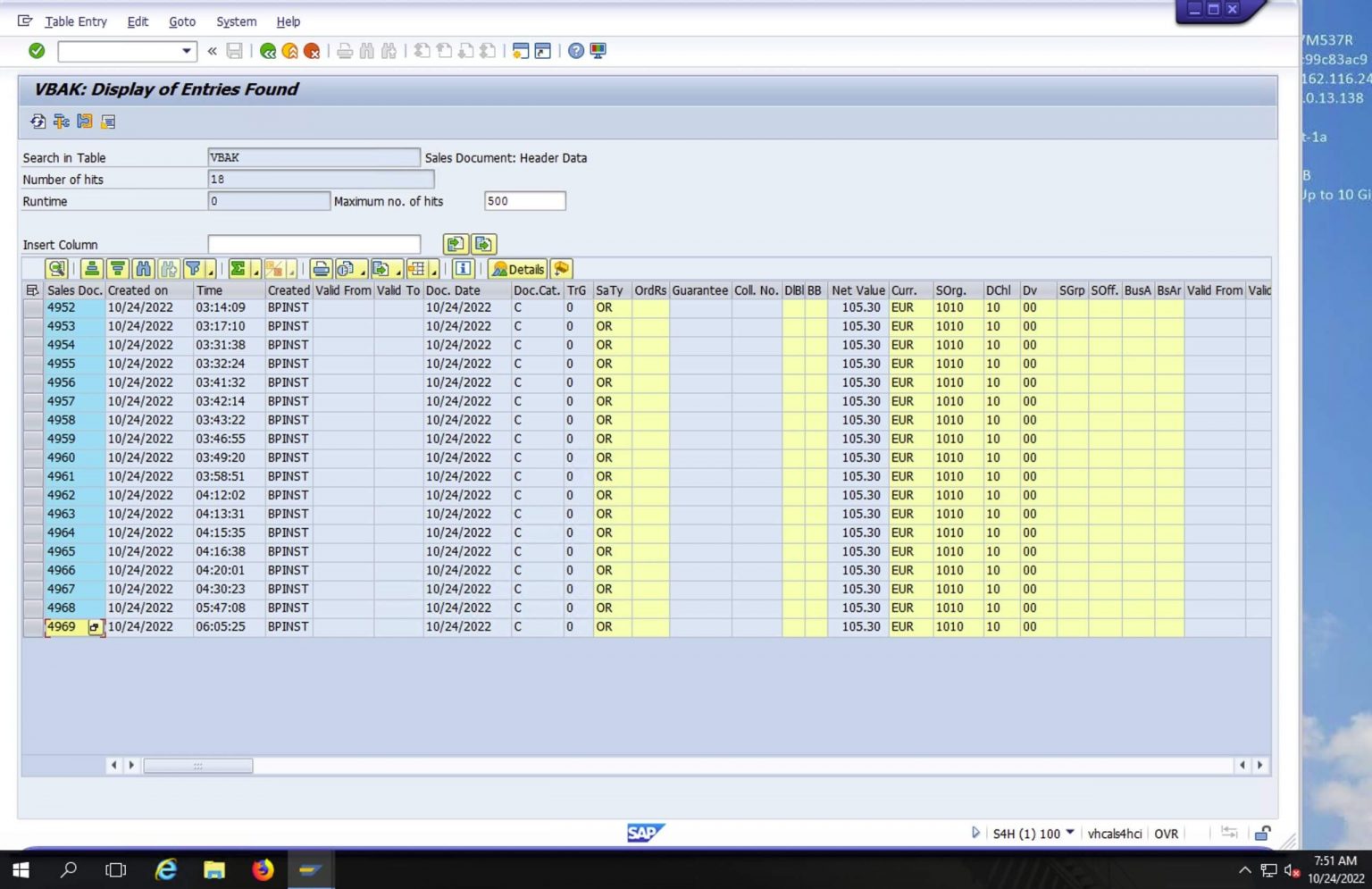Open the Table Entry menu
The image size is (1372, 889).
(76, 21)
